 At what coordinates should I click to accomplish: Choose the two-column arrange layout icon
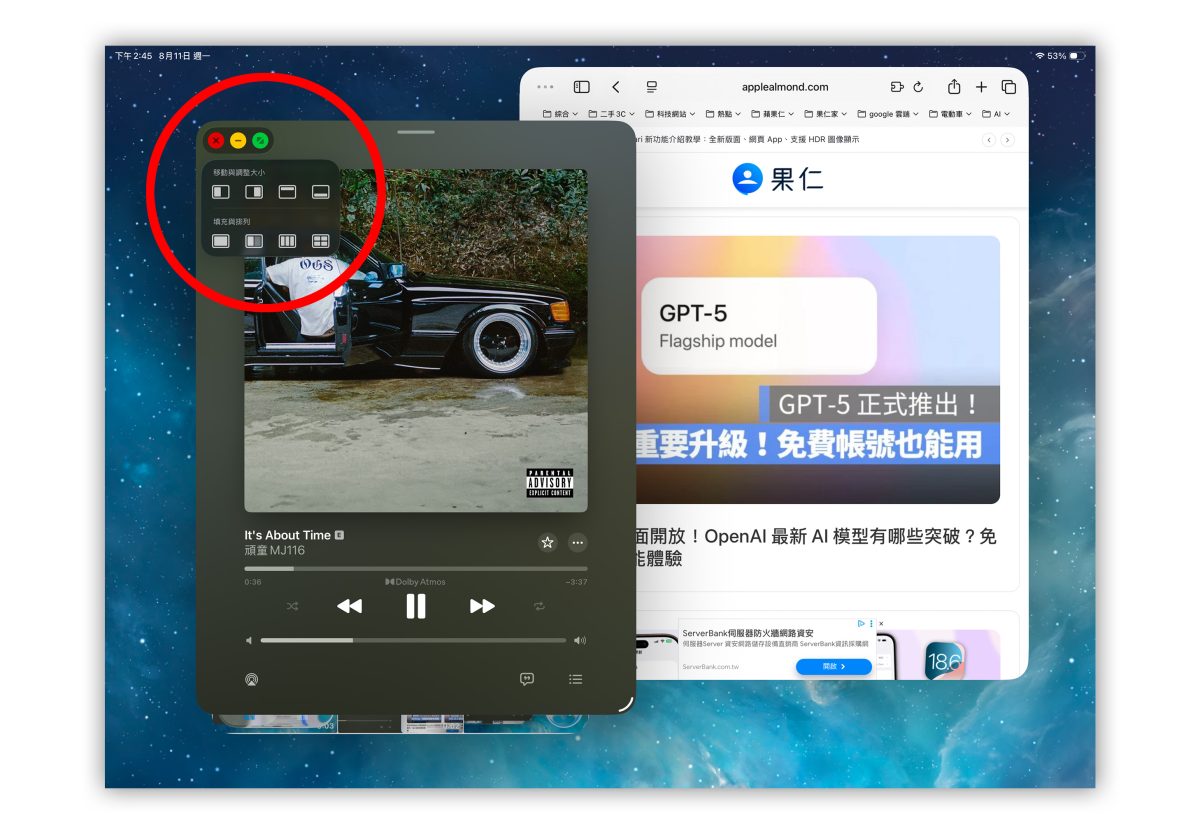(x=254, y=241)
